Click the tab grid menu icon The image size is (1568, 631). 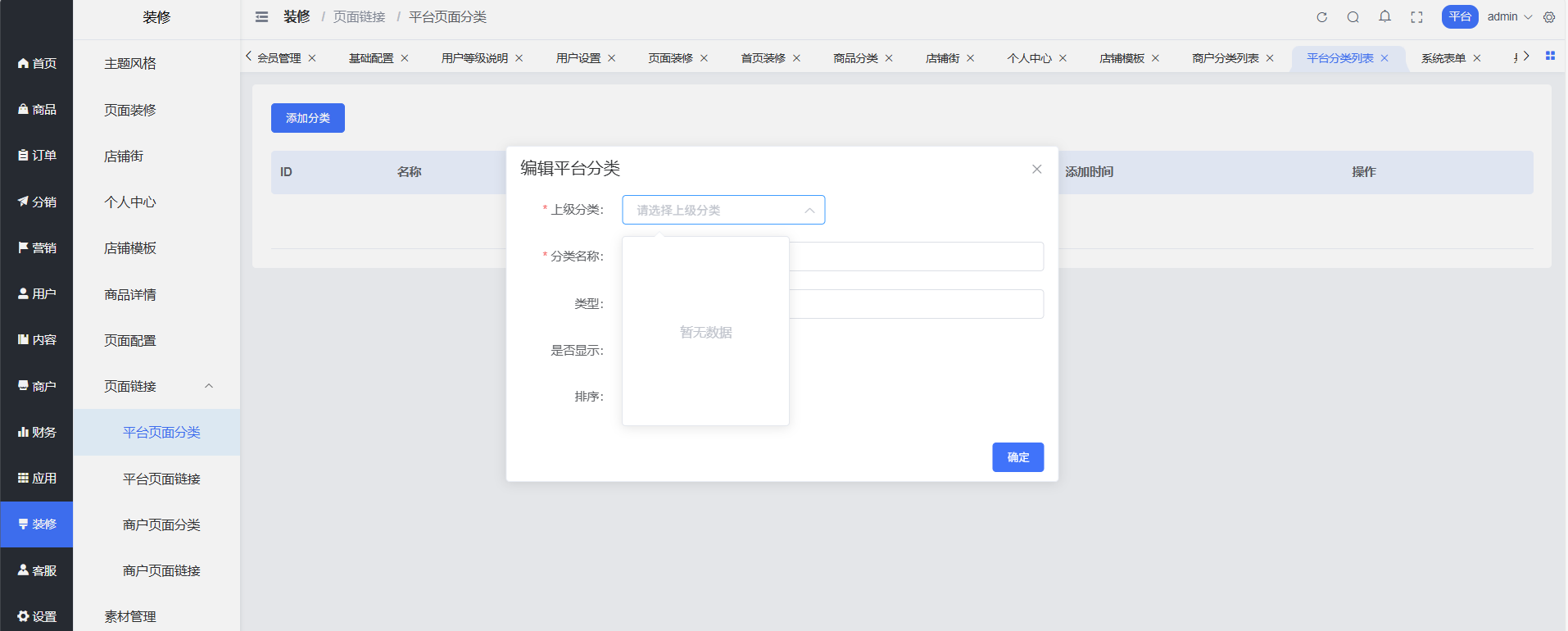[x=1550, y=56]
